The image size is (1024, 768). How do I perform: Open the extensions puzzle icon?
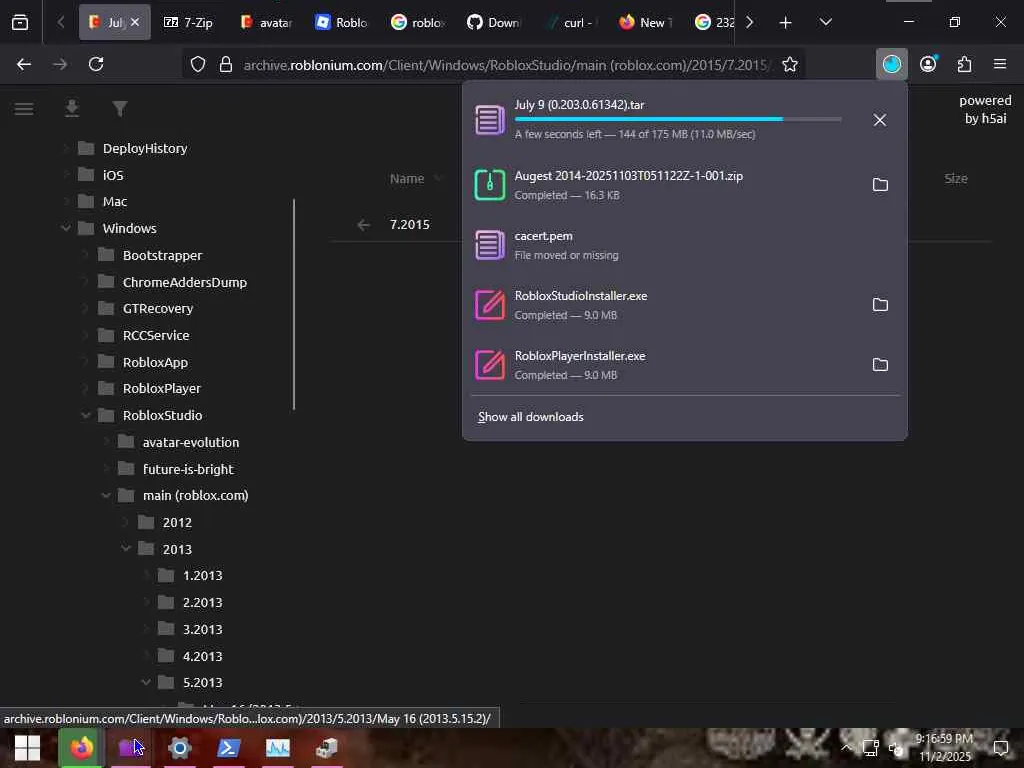click(x=964, y=64)
